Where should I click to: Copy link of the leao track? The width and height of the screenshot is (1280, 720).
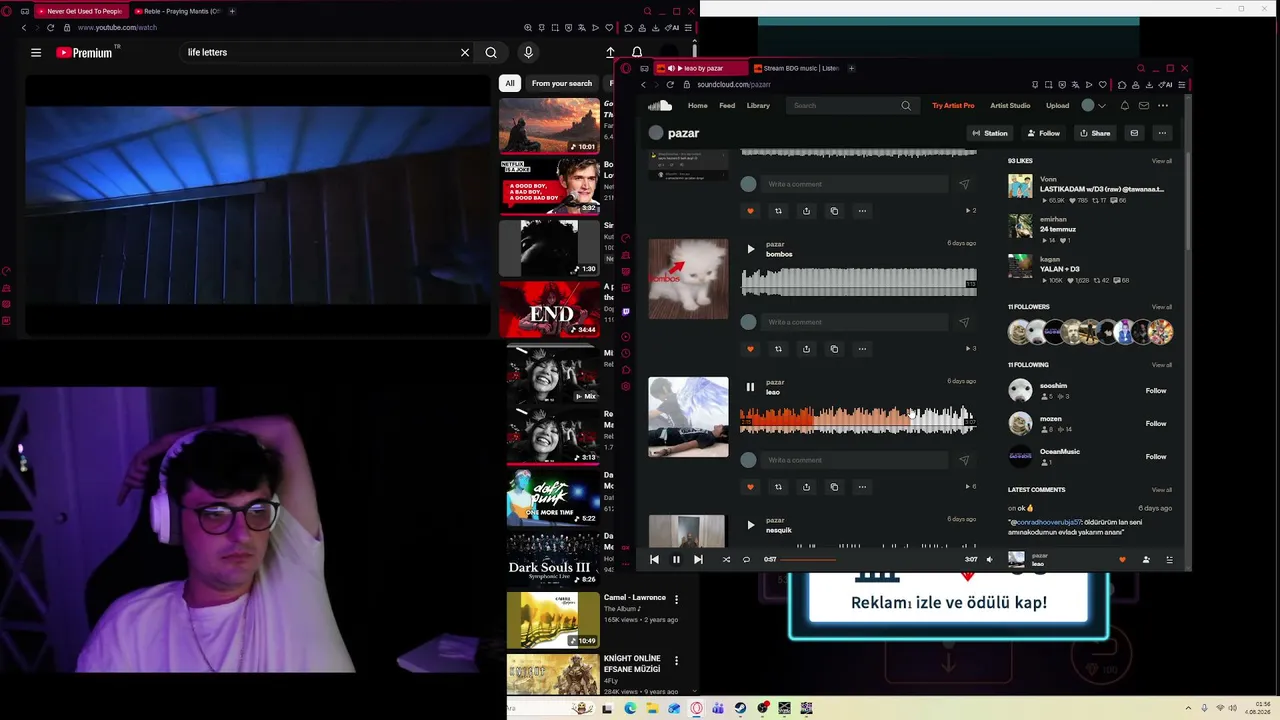(834, 487)
